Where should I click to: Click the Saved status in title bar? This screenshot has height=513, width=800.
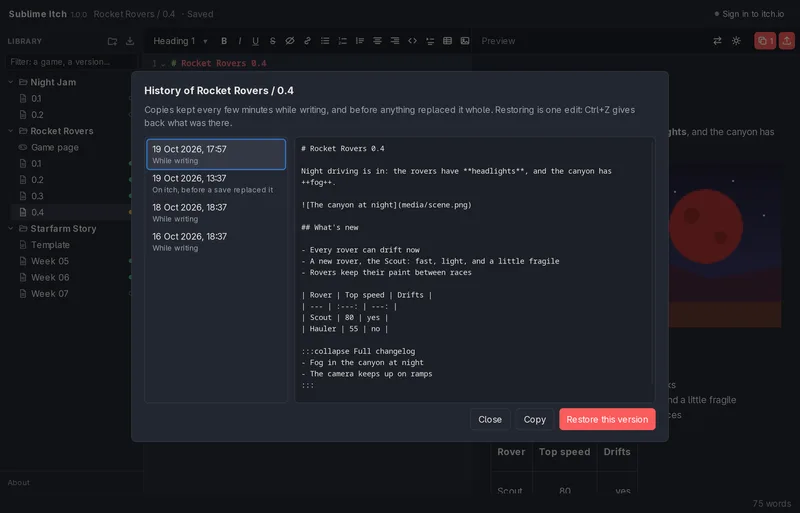coord(200,14)
